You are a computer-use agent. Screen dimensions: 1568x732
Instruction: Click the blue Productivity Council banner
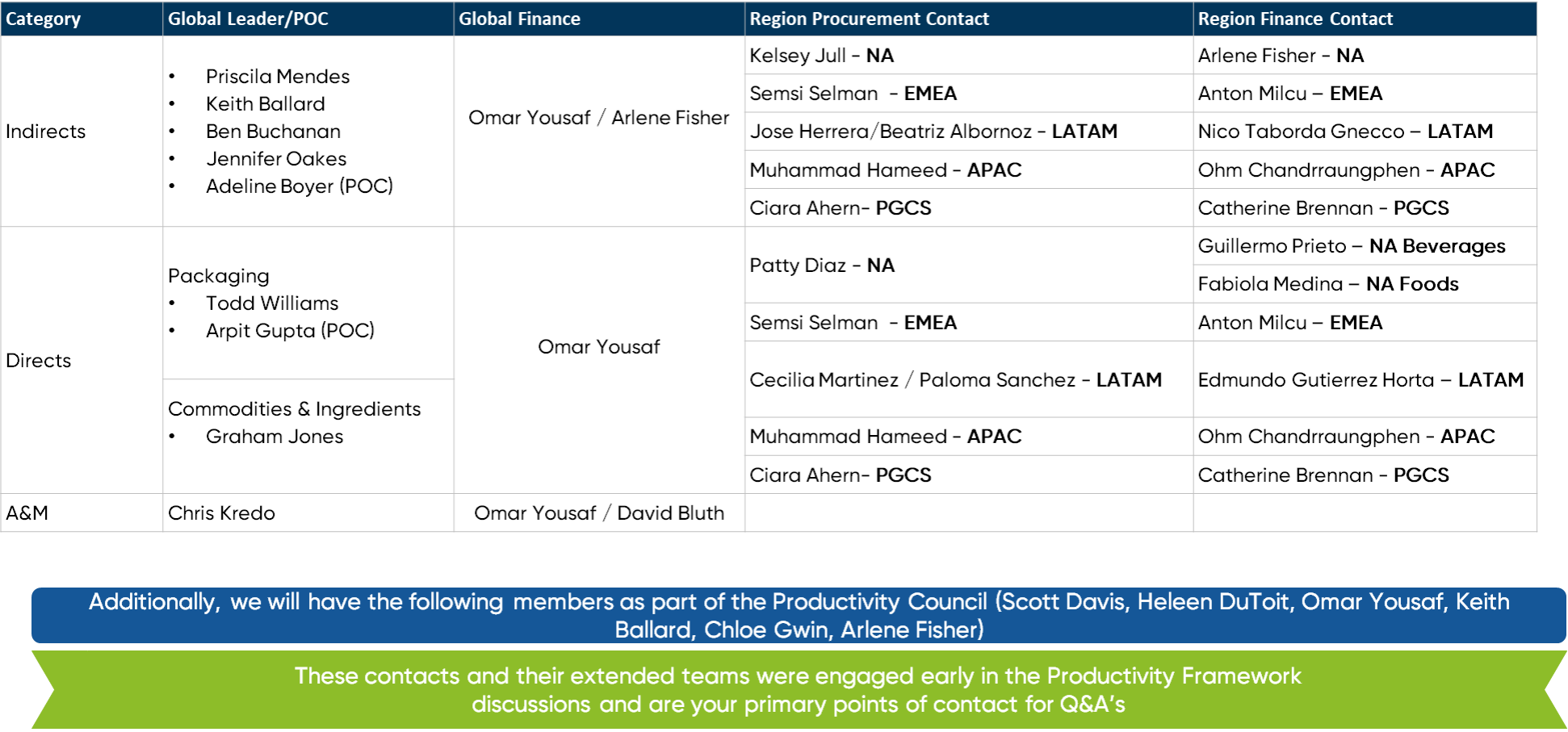coord(799,615)
